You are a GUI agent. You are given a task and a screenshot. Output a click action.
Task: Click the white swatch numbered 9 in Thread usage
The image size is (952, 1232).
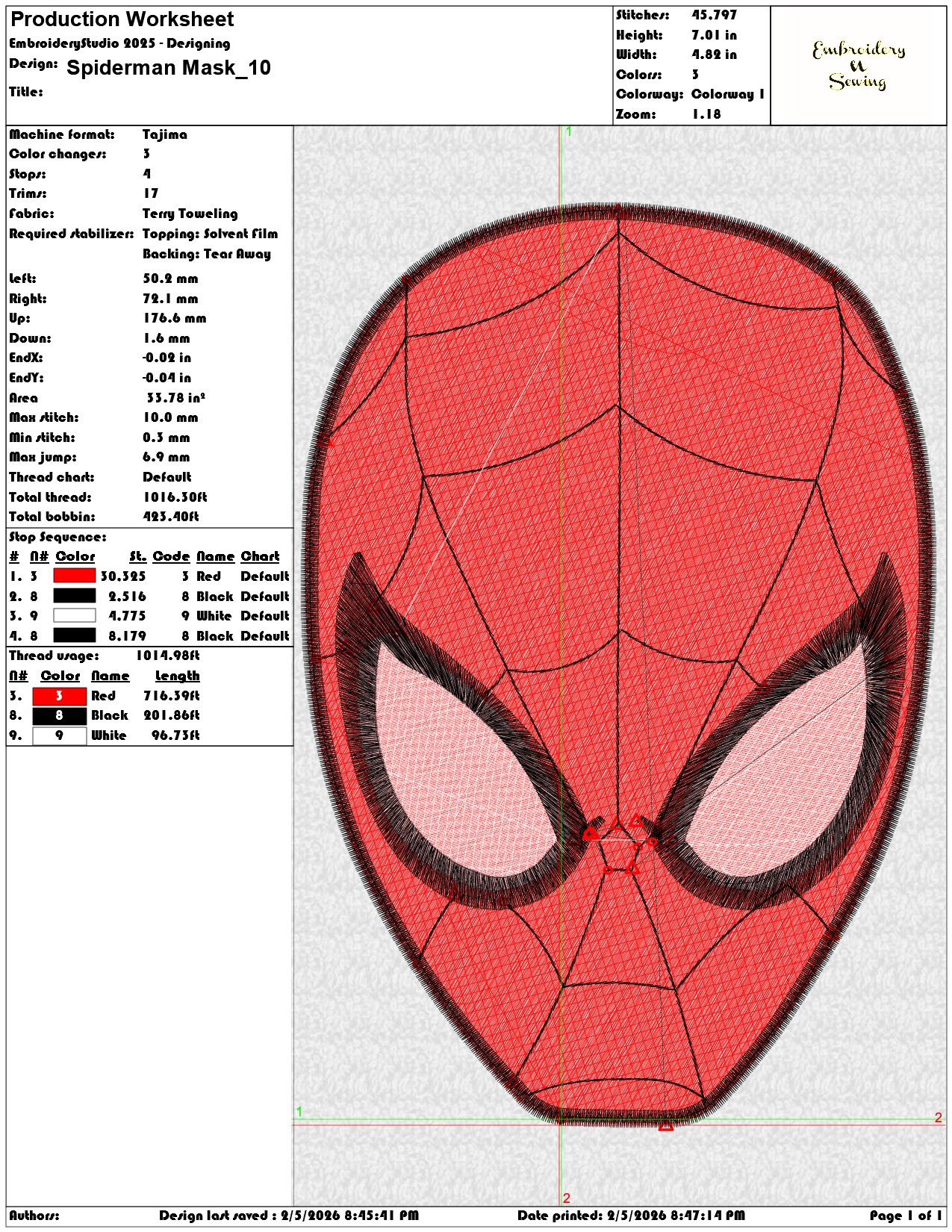60,735
